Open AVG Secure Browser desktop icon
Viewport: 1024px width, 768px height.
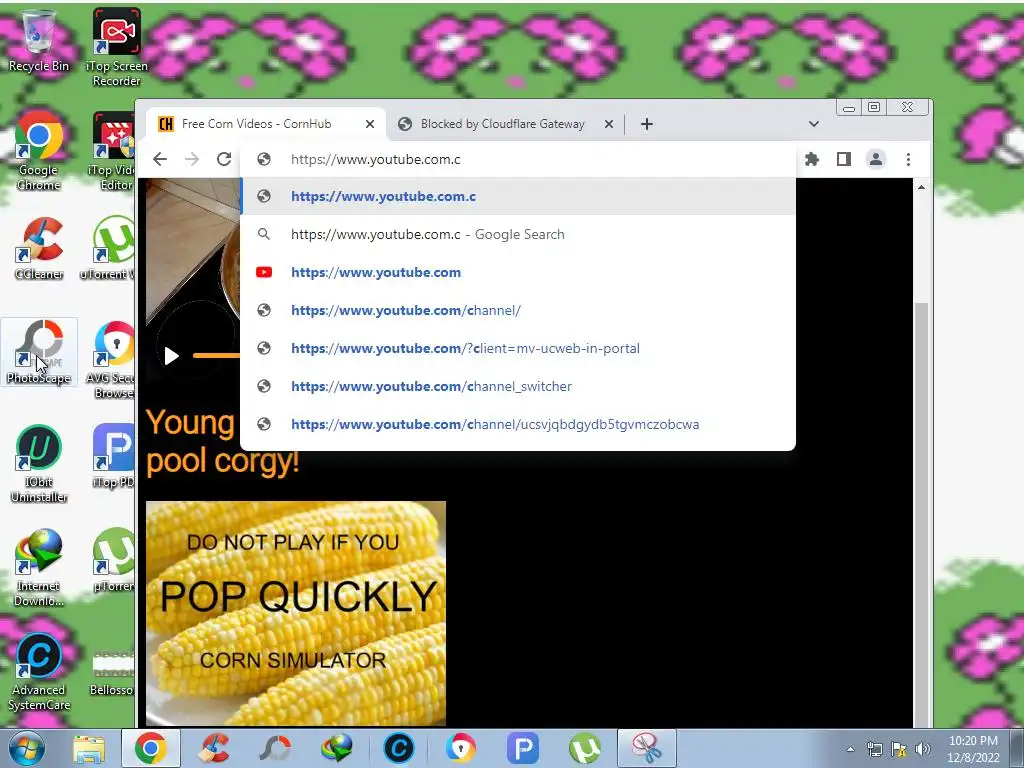112,359
